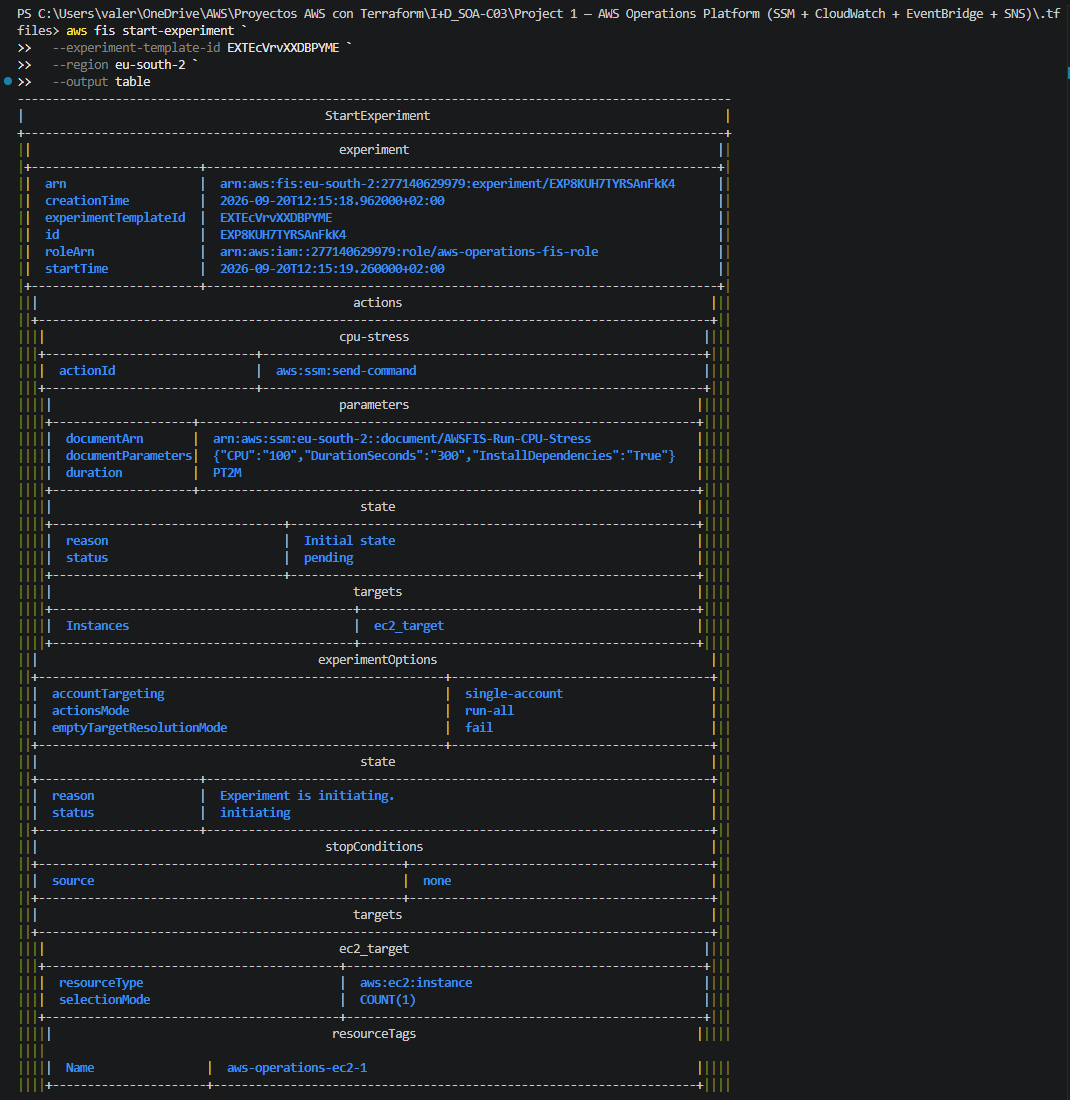
Task: Click the 'emptyTargetResolutionMode' key label
Action: 140,727
